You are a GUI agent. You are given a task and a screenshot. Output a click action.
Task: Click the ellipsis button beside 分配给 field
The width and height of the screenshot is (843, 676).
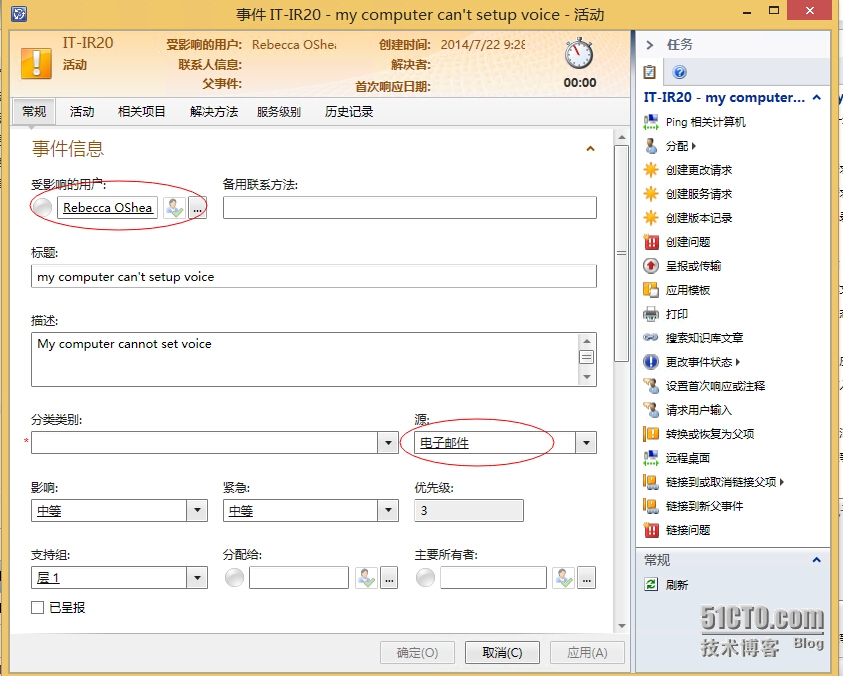[x=389, y=578]
